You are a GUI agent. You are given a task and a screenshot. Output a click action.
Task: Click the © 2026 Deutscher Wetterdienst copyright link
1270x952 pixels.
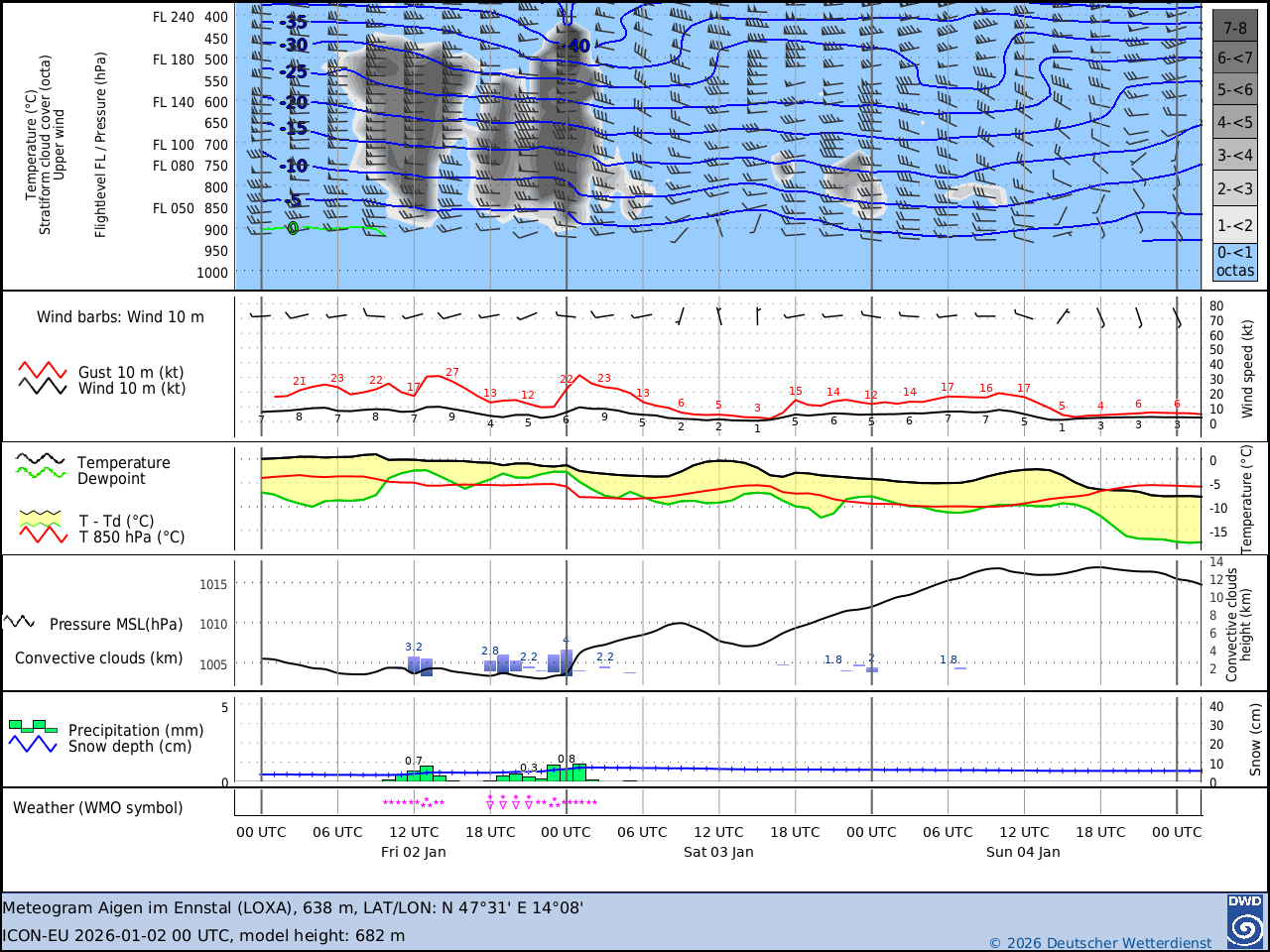1100,943
